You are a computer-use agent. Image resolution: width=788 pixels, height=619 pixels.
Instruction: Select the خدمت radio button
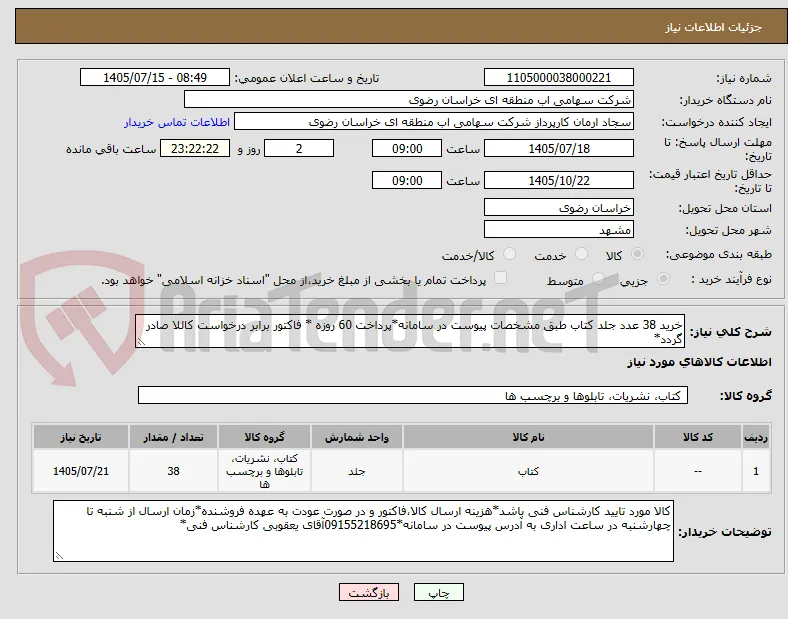pyautogui.click(x=581, y=254)
